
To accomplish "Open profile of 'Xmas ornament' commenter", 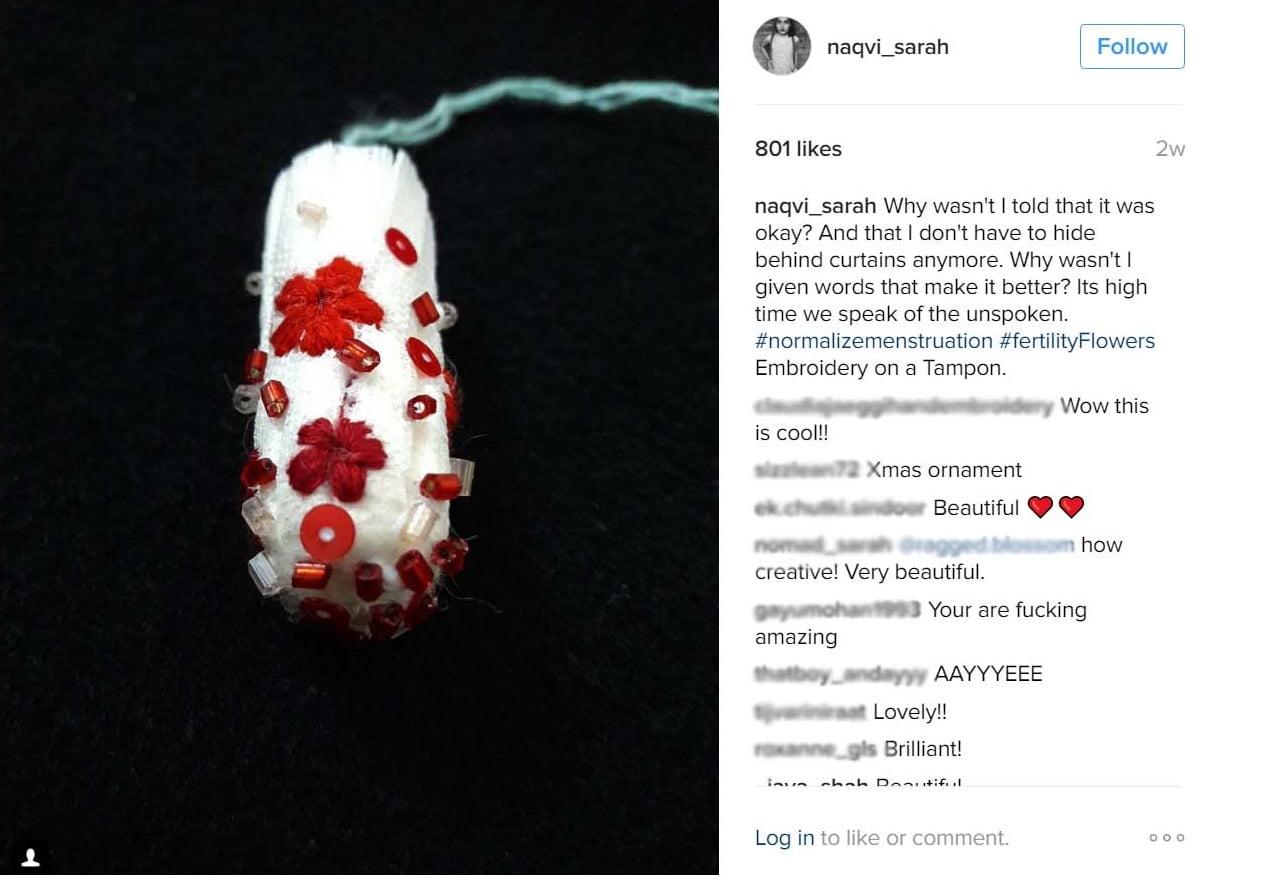I will click(807, 470).
